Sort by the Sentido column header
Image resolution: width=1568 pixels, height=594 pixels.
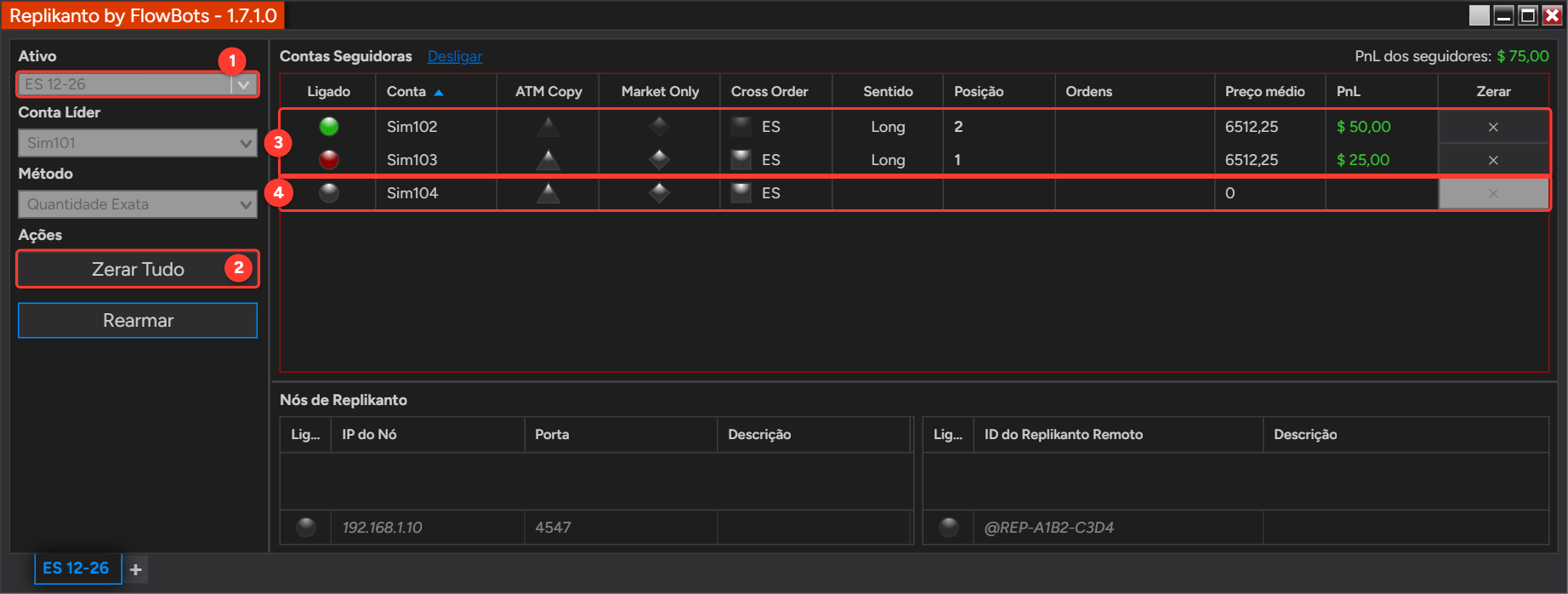coord(888,91)
